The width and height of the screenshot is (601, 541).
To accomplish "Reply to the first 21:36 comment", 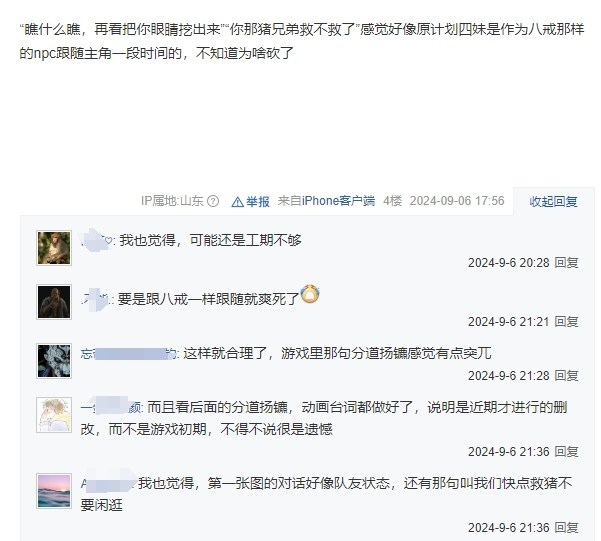I will tap(567, 452).
